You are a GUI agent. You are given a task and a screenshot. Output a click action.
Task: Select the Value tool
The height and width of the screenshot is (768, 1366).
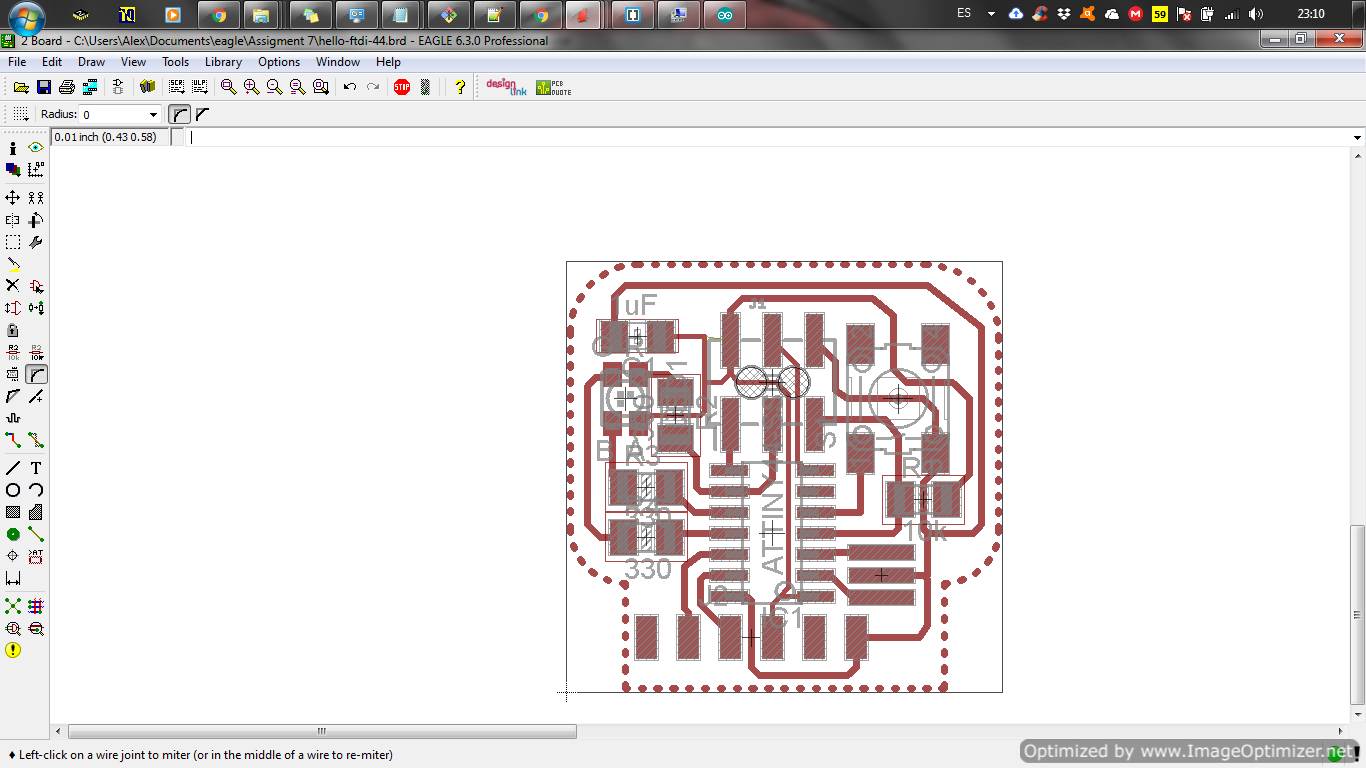36,352
